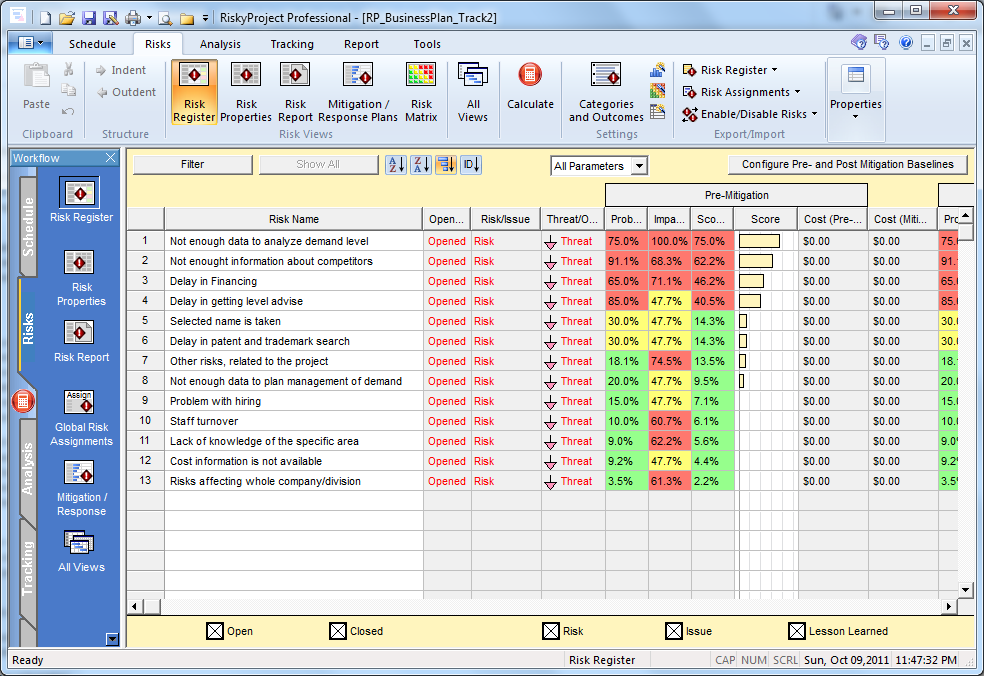Click the Cost (Pre-... column header
Image resolution: width=984 pixels, height=676 pixels.
pyautogui.click(x=833, y=219)
